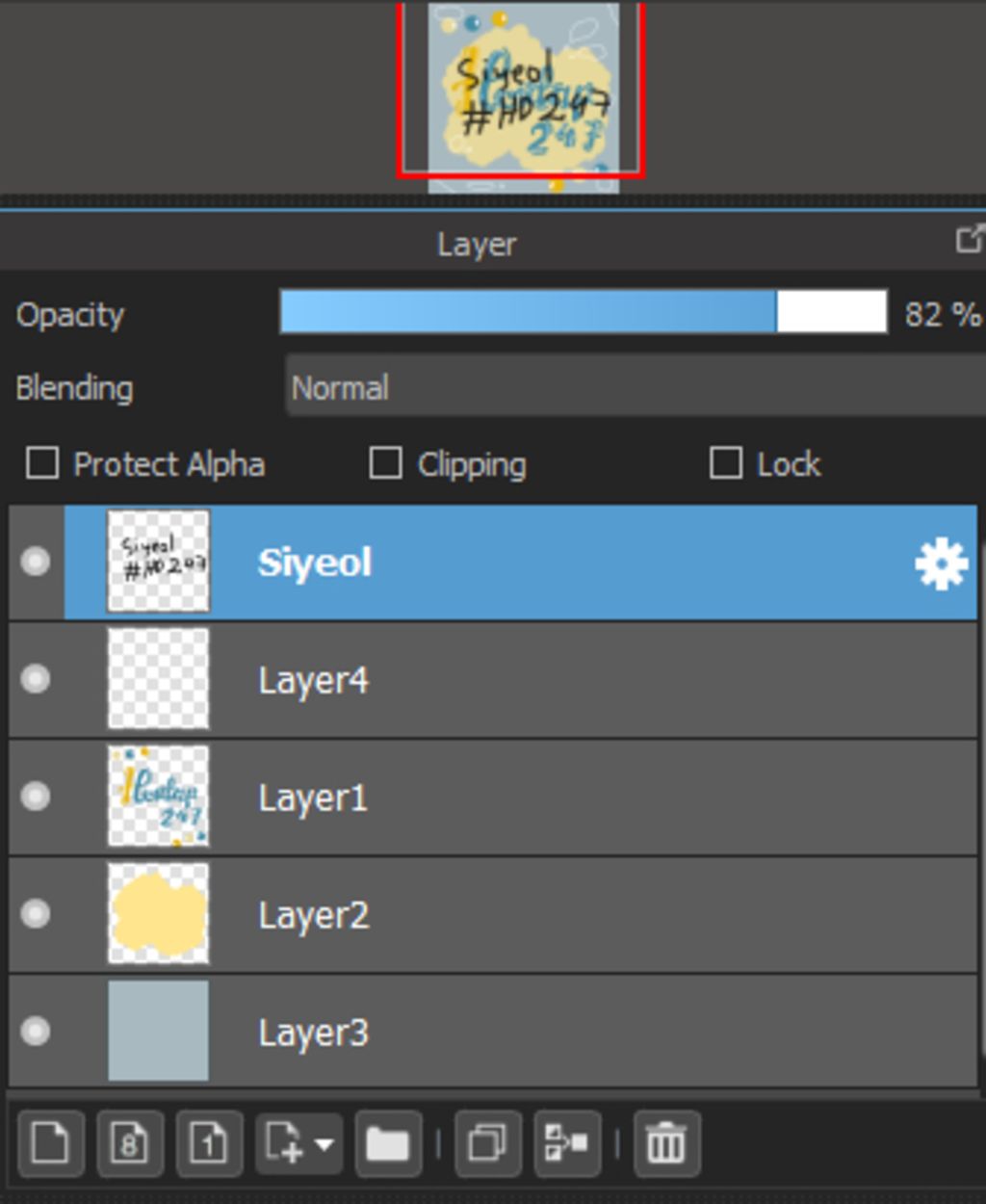Click the navigator canvas preview thumbnail
The height and width of the screenshot is (1204, 986).
tap(523, 96)
